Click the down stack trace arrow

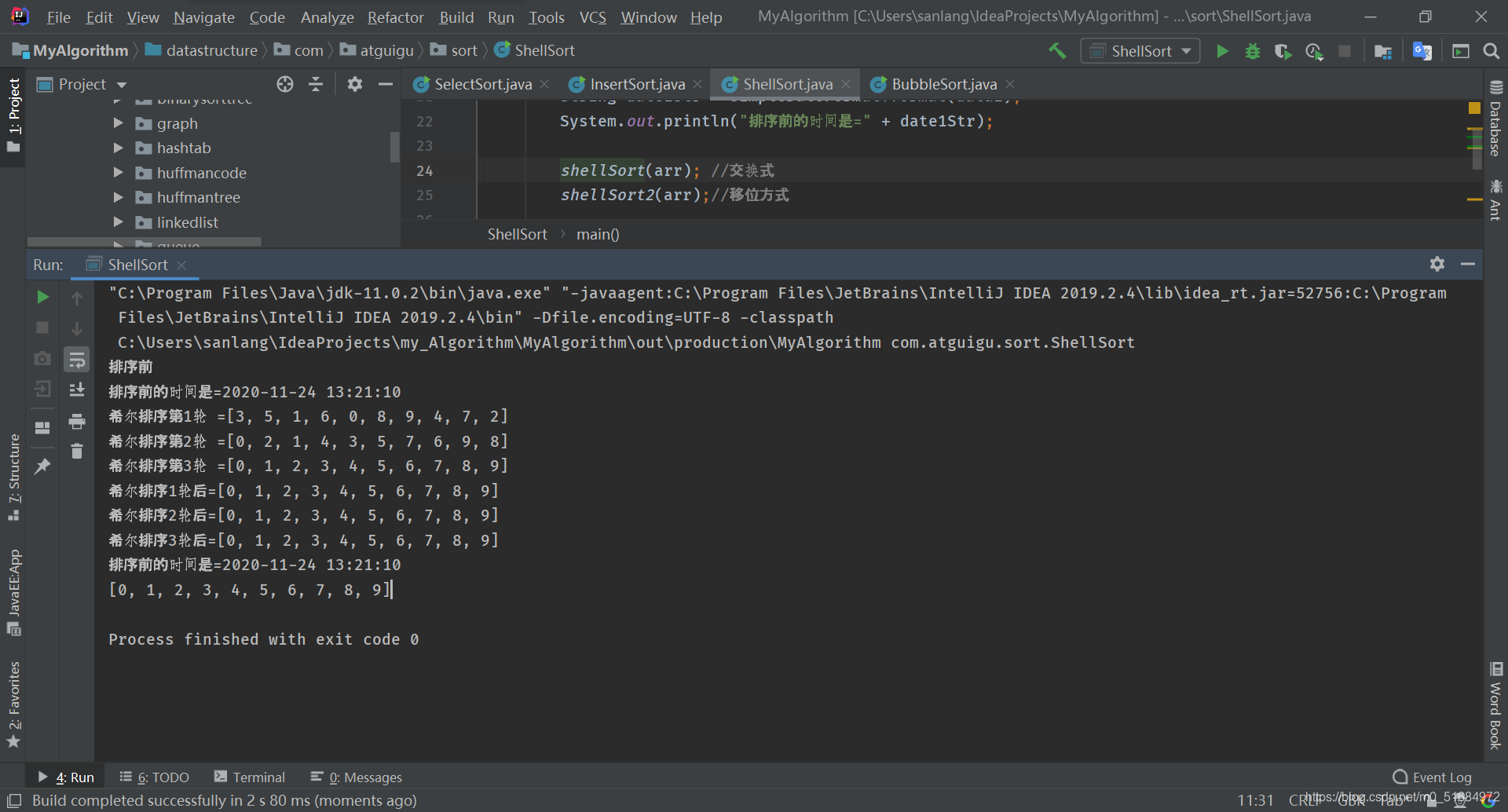(77, 328)
